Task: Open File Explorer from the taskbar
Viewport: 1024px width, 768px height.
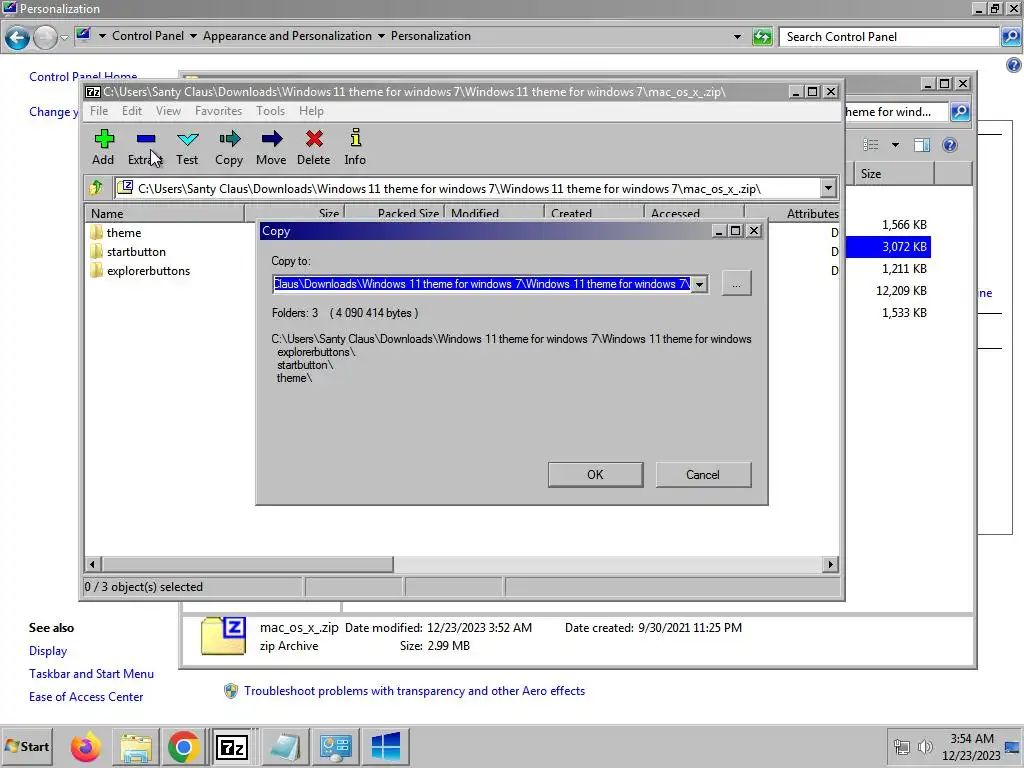Action: click(x=135, y=746)
